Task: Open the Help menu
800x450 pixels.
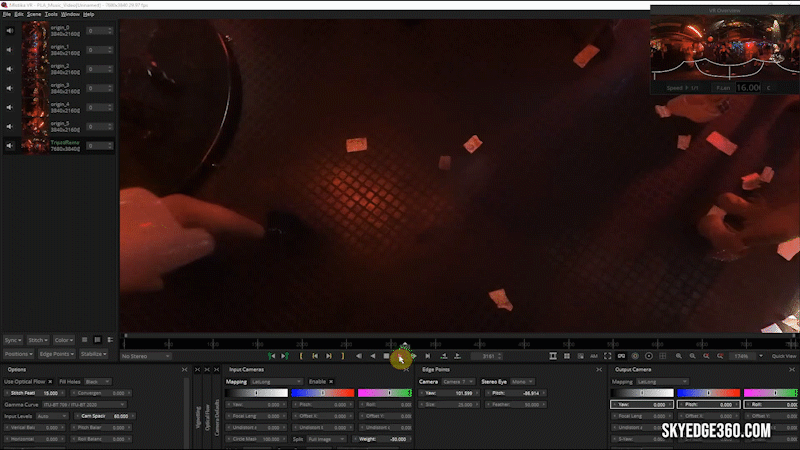Action: coord(88,14)
